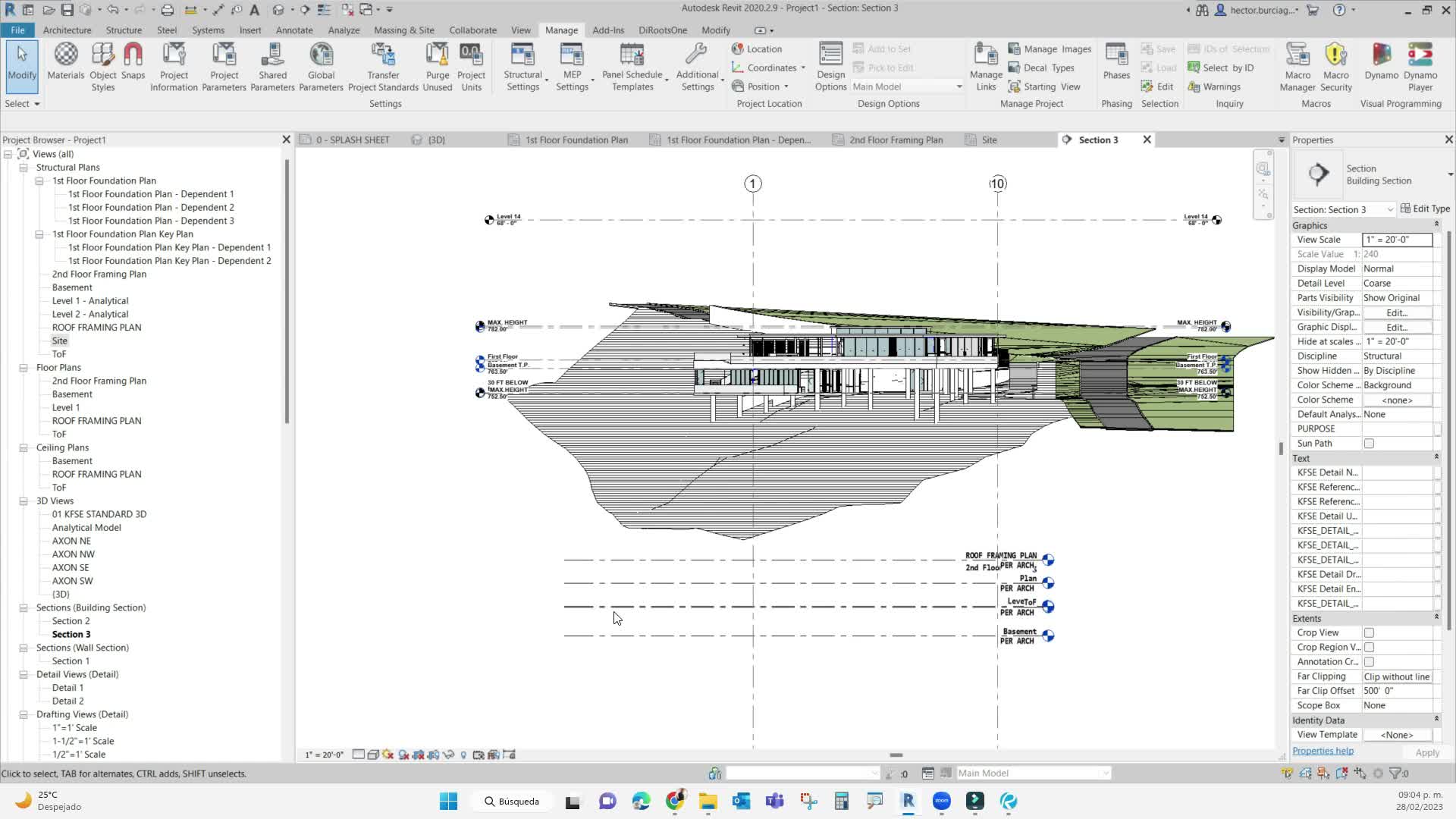Click the View Scale input field
Image resolution: width=1456 pixels, height=819 pixels.
pyautogui.click(x=1396, y=240)
